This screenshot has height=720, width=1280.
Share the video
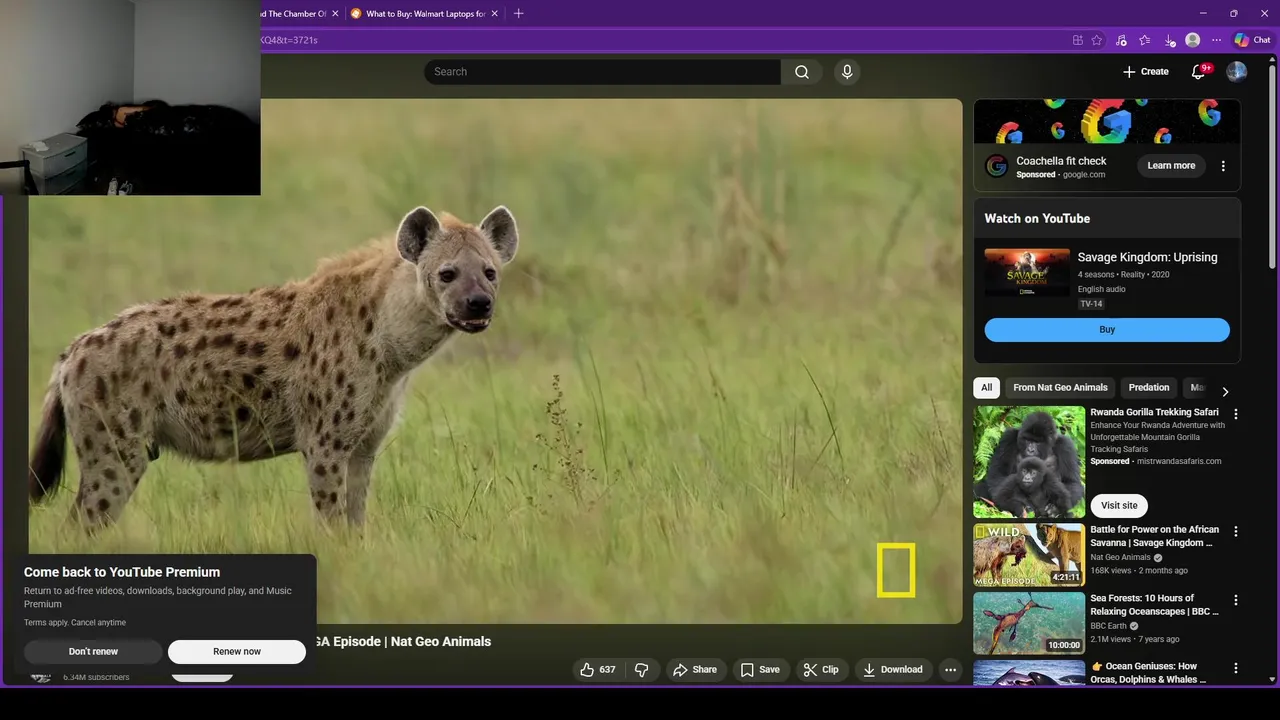[x=694, y=670]
